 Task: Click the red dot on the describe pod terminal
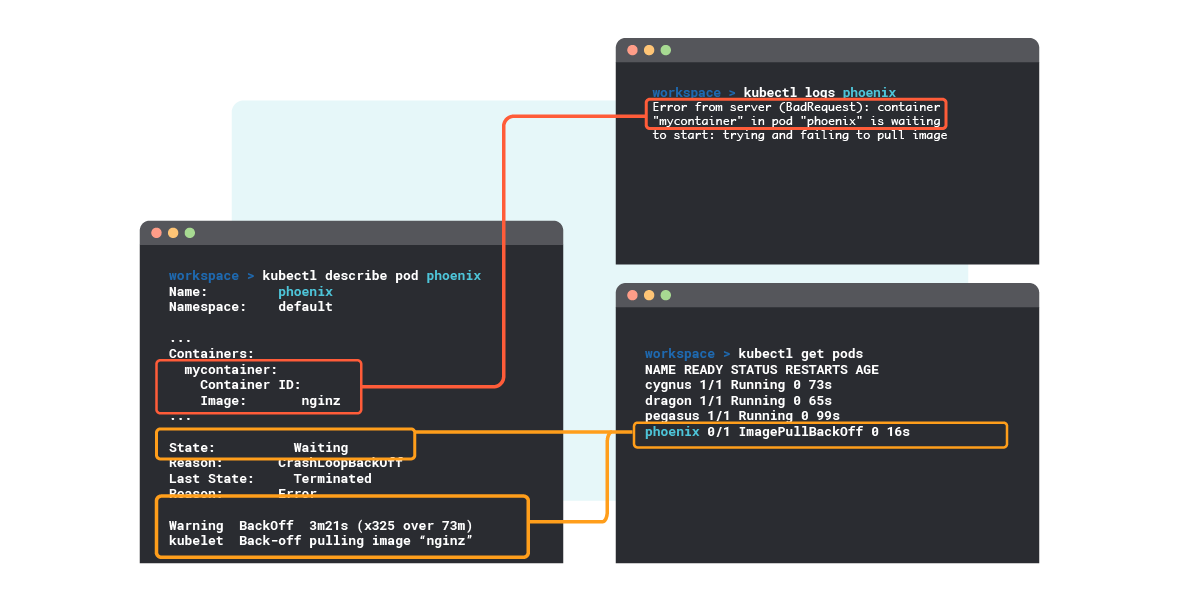156,231
